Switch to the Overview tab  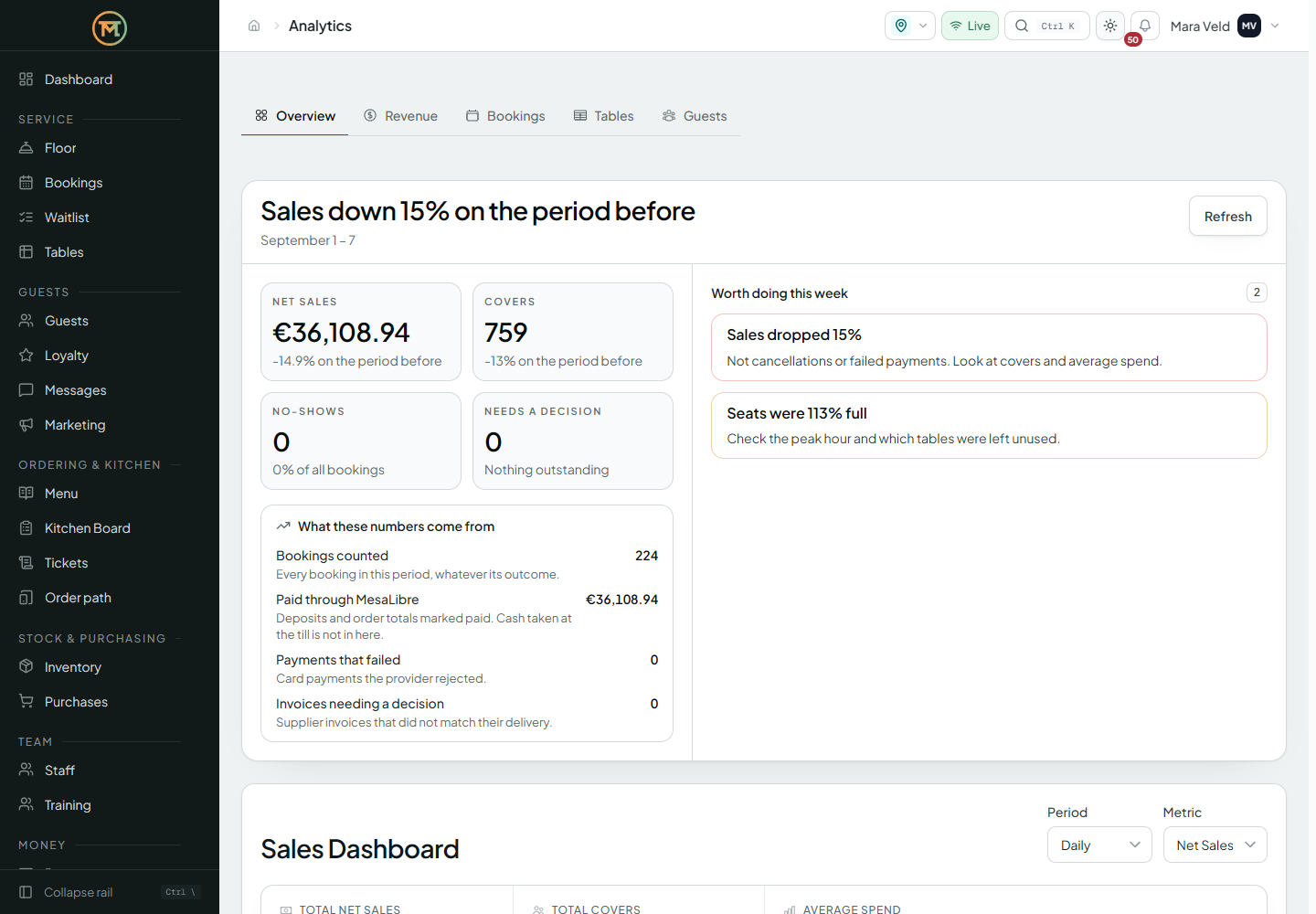coord(295,116)
